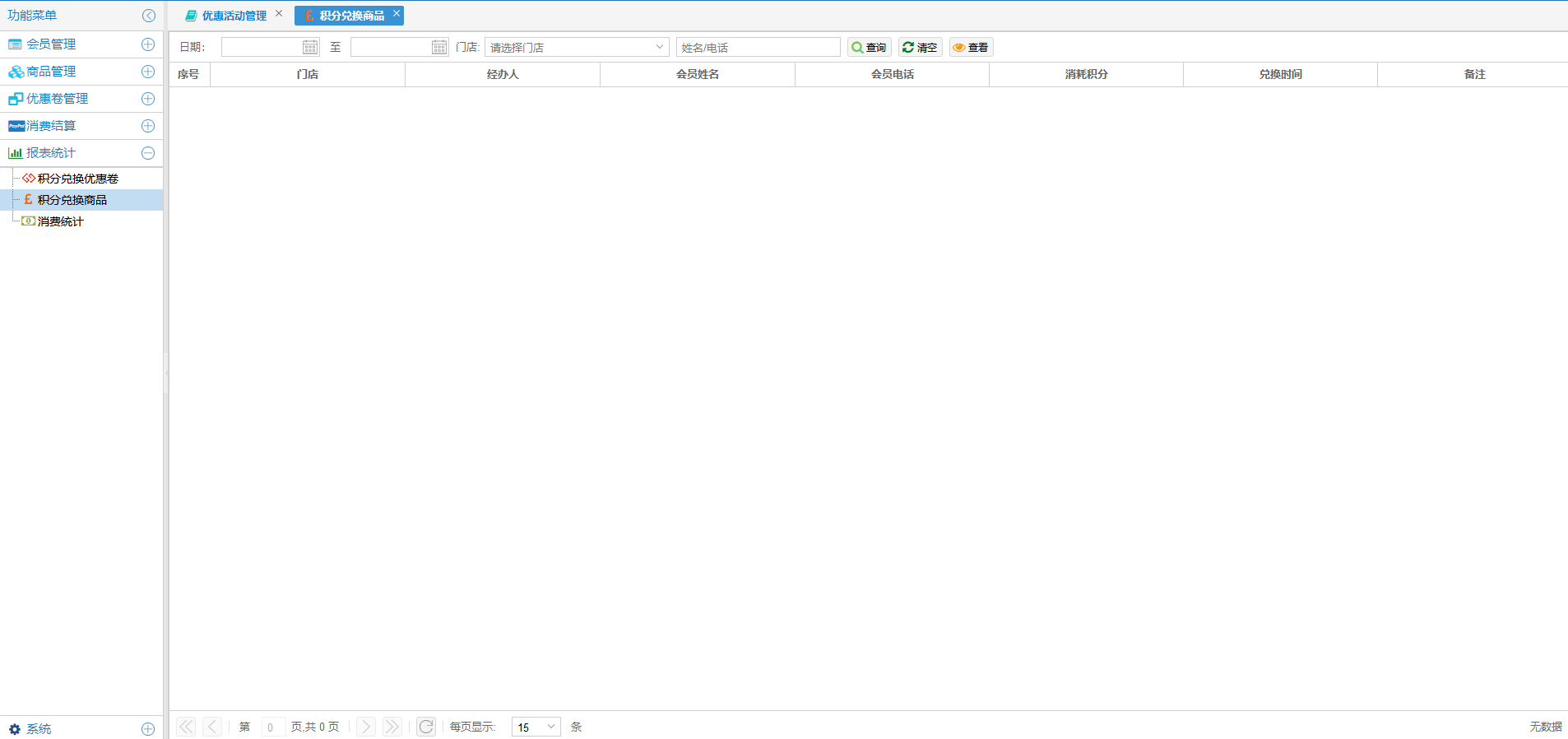Screen dimensions: 1568x739
Task: Switch to the 优惠活动管理 tab
Action: point(234,16)
